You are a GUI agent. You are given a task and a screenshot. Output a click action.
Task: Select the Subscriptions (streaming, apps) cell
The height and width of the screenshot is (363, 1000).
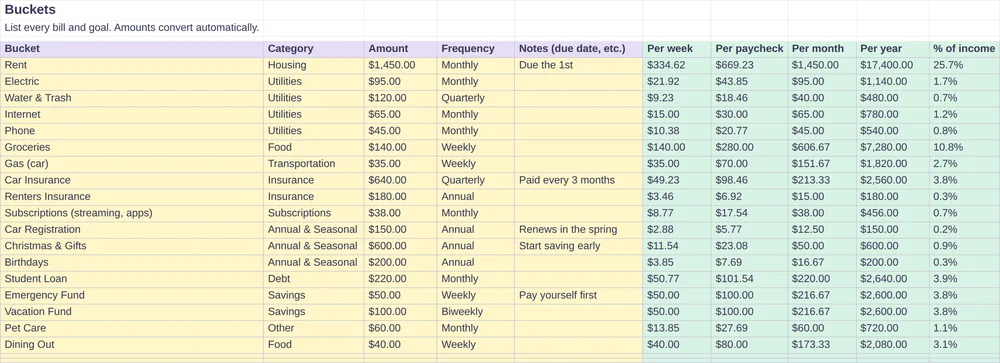[131, 213]
